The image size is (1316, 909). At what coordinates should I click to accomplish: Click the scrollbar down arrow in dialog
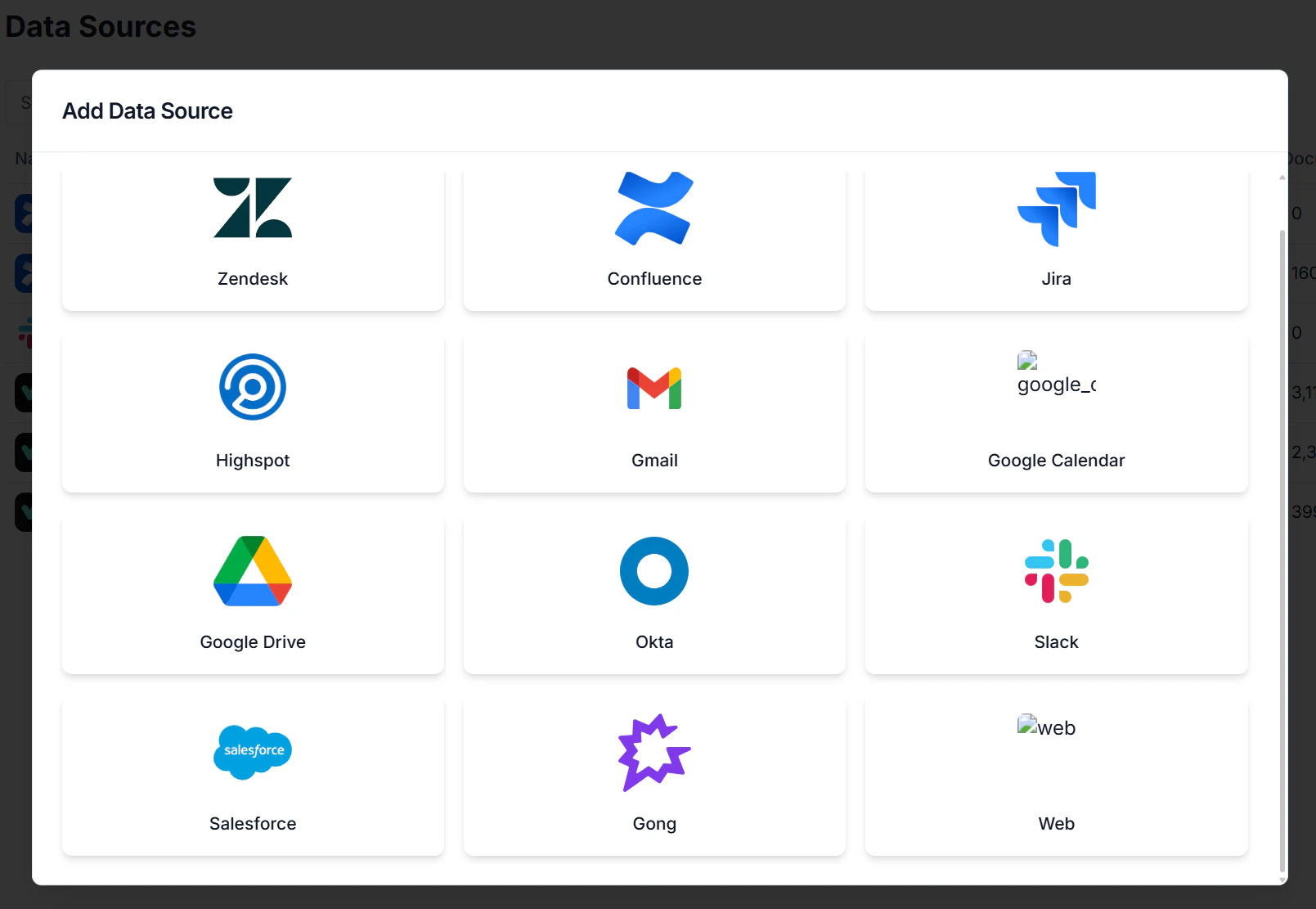(1282, 880)
